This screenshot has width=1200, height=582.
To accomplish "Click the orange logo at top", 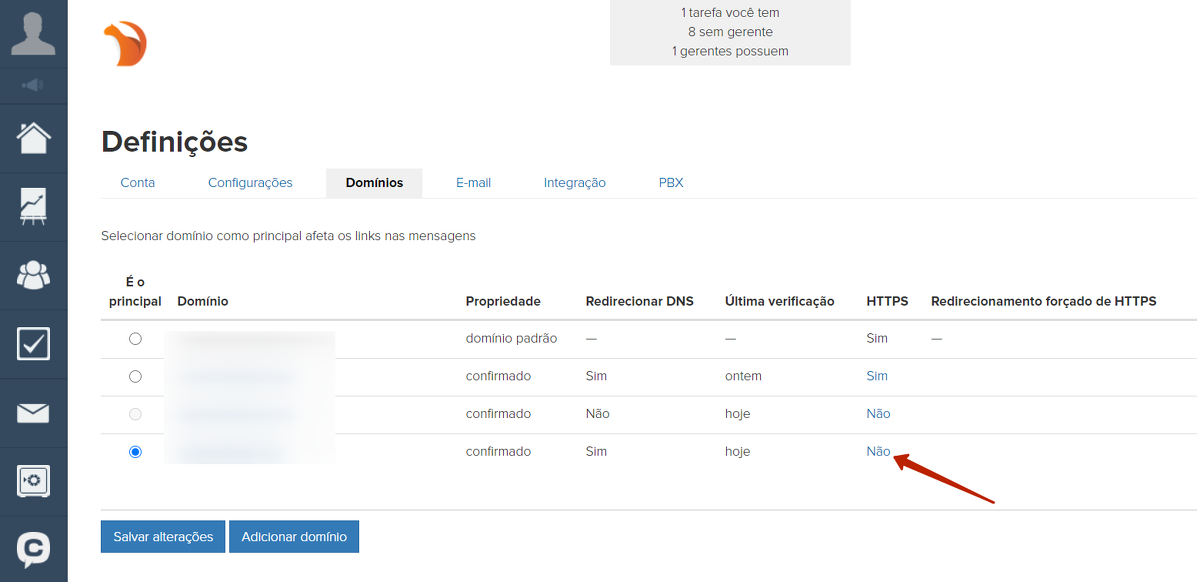I will click(x=125, y=45).
